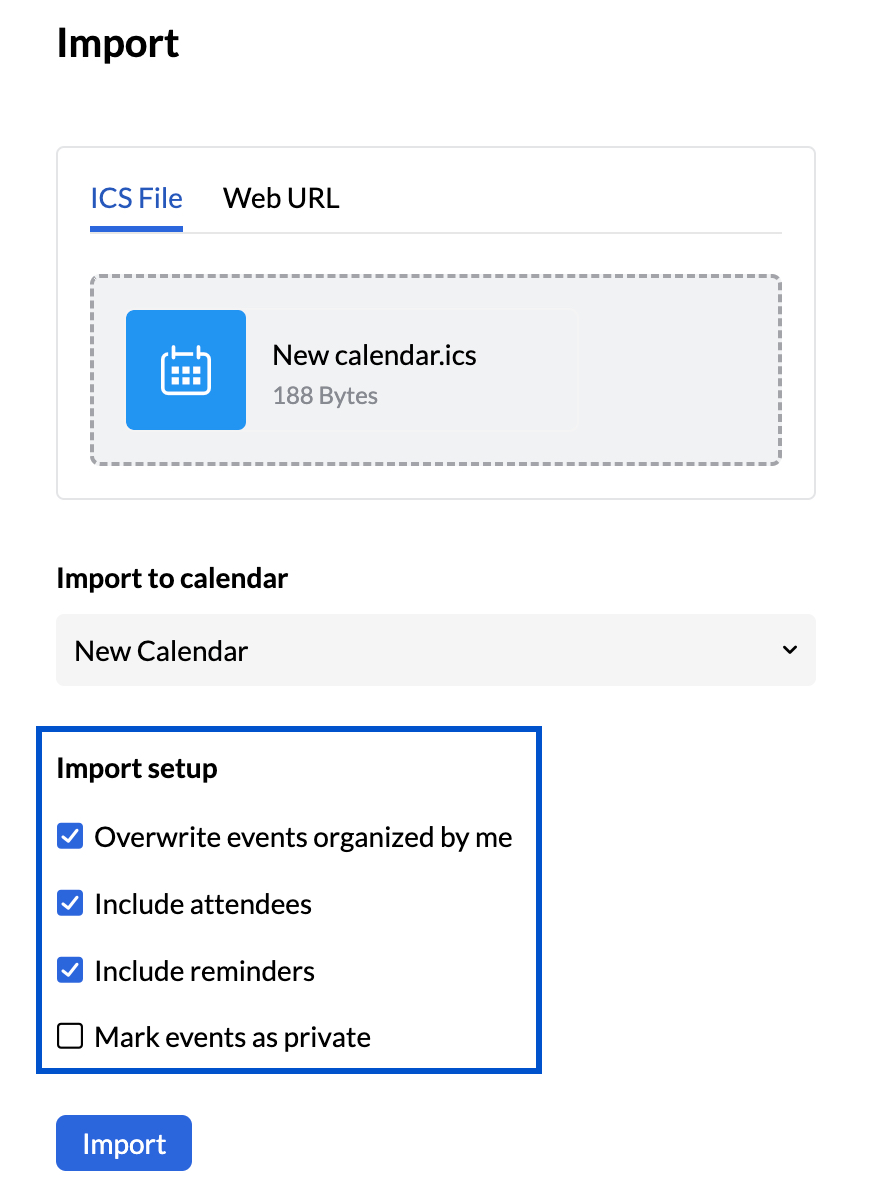Uncheck the Overwrite events organized by me checkbox
The image size is (882, 1192).
click(x=70, y=837)
